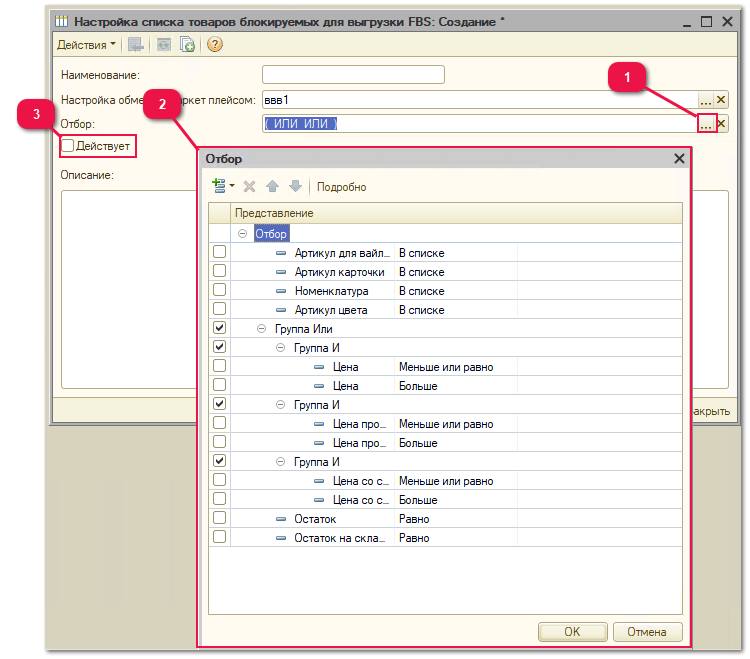This screenshot has height=659, width=750.
Task: Collapse the root Отбор tree node
Action: click(243, 233)
